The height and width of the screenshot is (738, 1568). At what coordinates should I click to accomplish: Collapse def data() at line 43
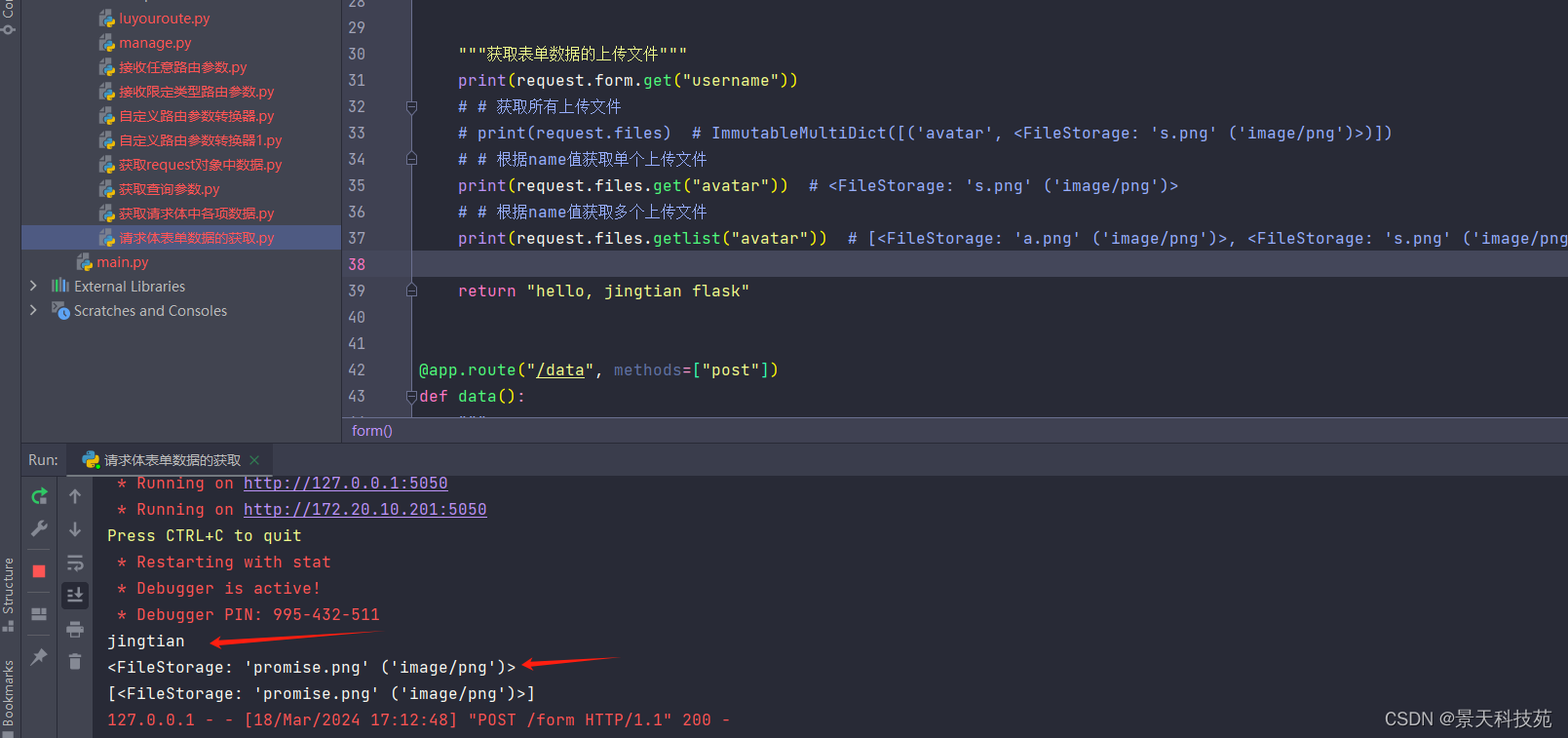coord(411,397)
